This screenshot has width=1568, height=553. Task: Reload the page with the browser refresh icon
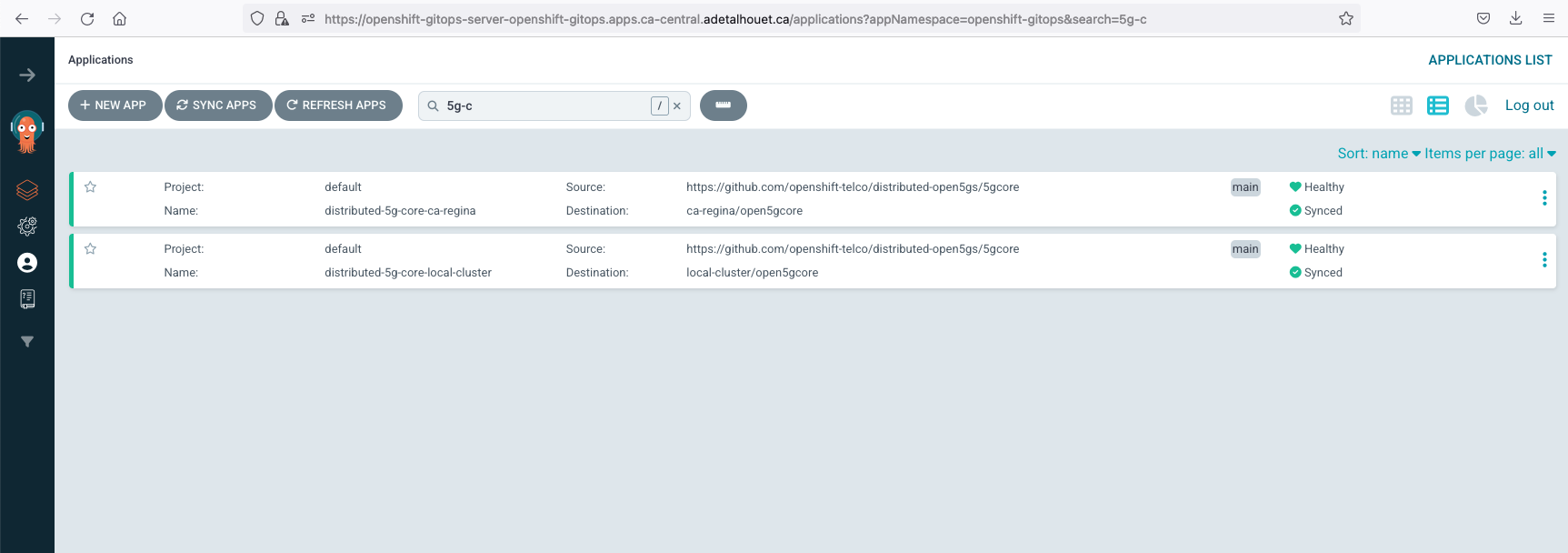pyautogui.click(x=87, y=18)
